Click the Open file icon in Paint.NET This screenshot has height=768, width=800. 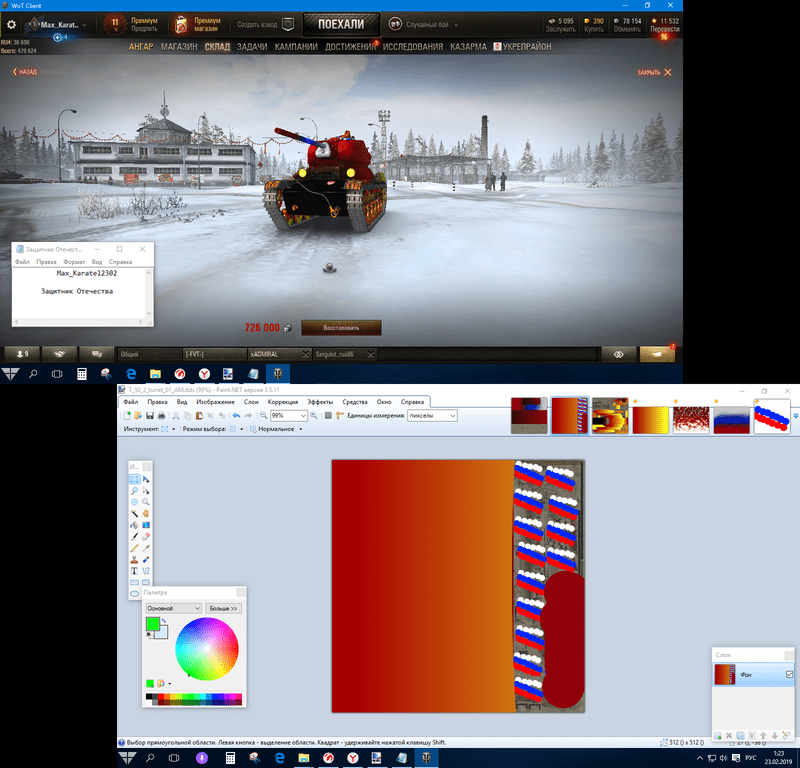point(138,416)
